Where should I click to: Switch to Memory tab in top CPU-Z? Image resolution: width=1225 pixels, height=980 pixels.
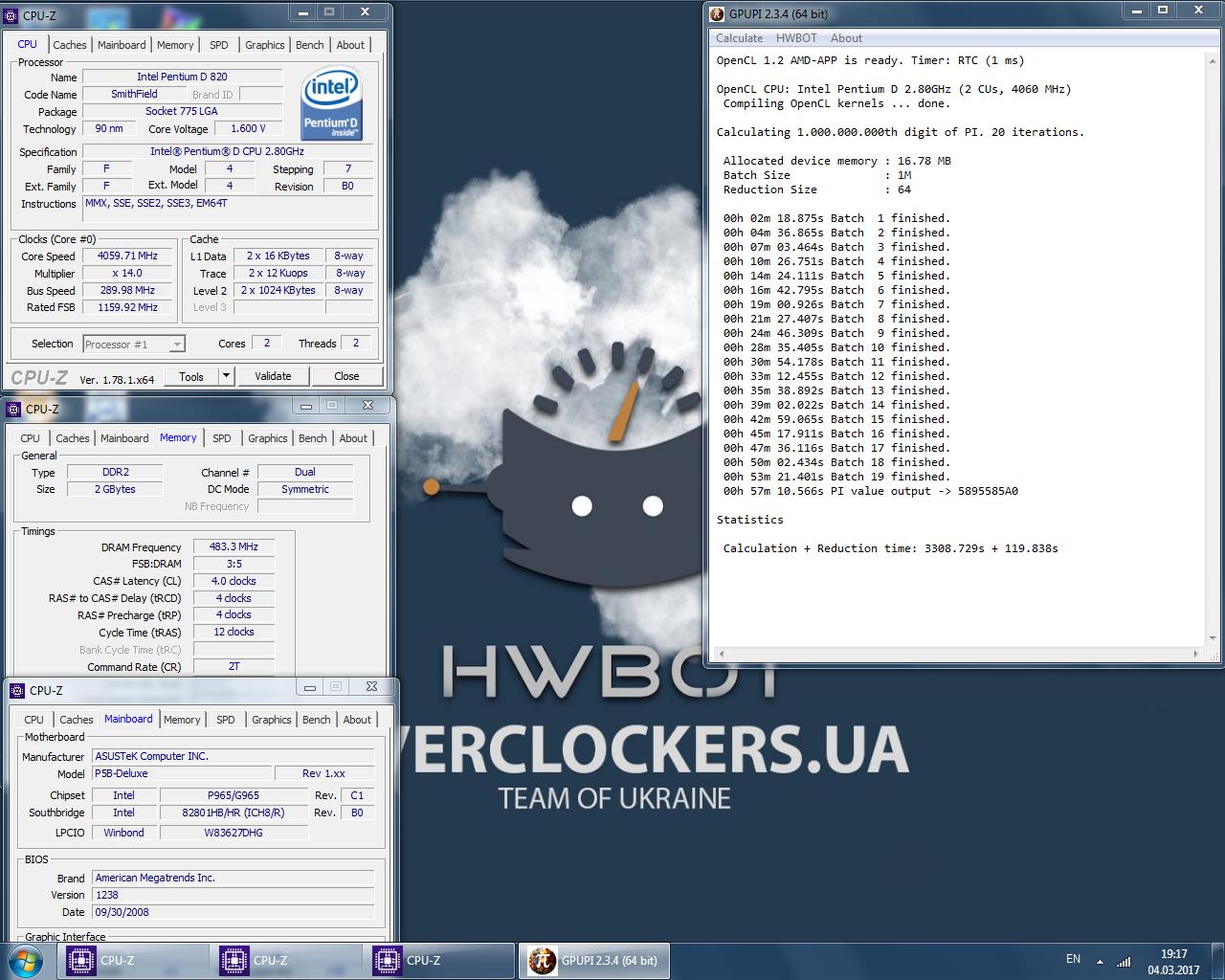coord(175,45)
